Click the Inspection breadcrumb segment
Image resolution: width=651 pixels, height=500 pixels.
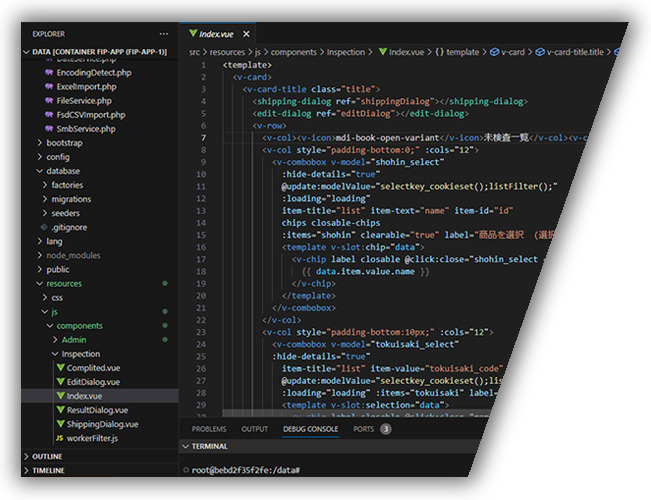click(x=345, y=52)
